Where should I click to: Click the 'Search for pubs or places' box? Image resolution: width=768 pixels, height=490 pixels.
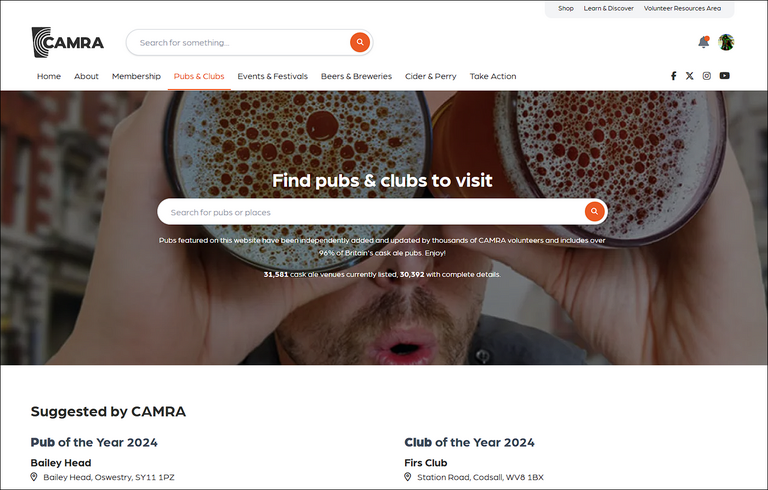pyautogui.click(x=370, y=212)
